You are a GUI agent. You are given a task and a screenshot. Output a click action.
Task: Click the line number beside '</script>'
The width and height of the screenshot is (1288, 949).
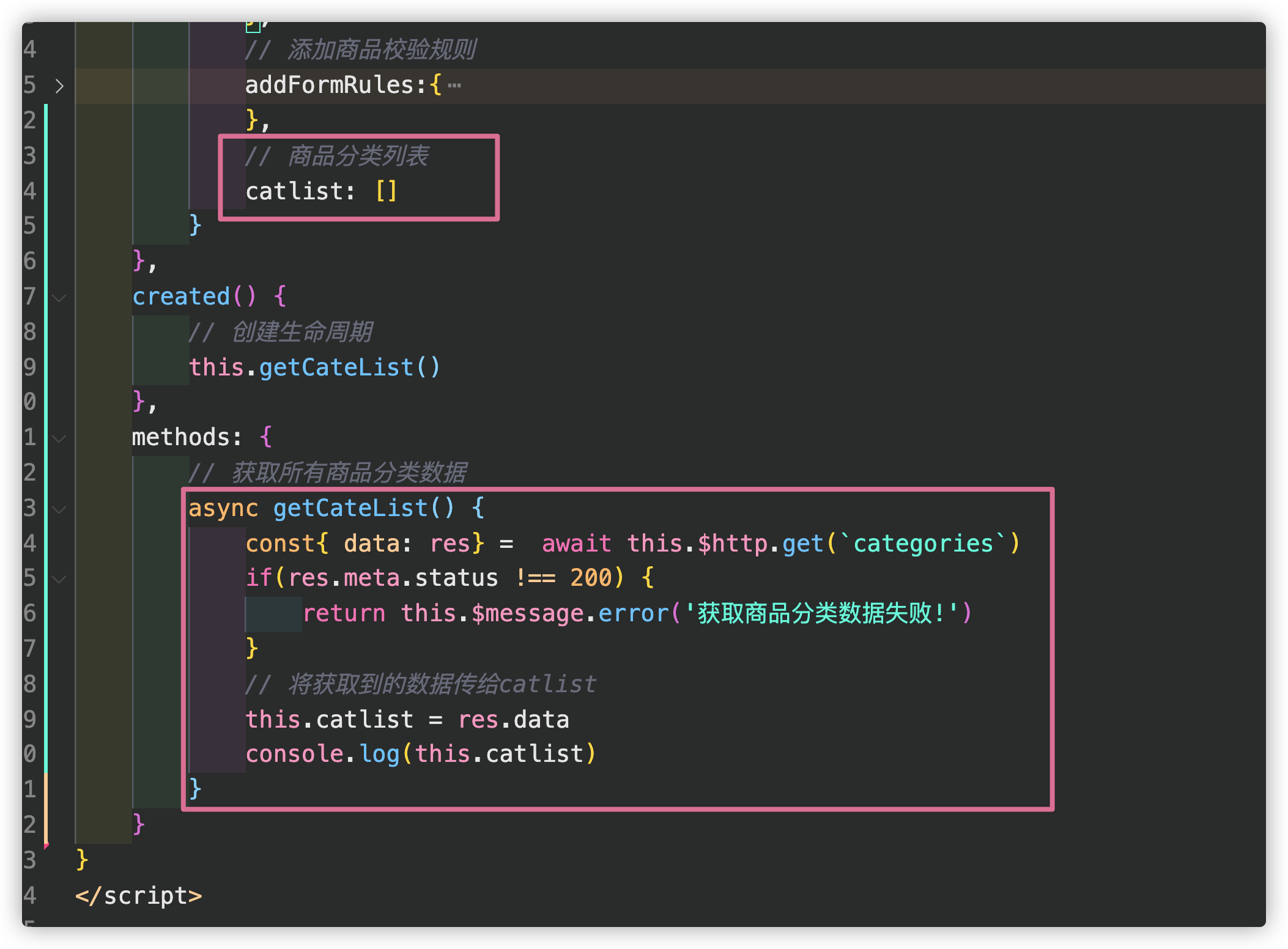coord(30,896)
